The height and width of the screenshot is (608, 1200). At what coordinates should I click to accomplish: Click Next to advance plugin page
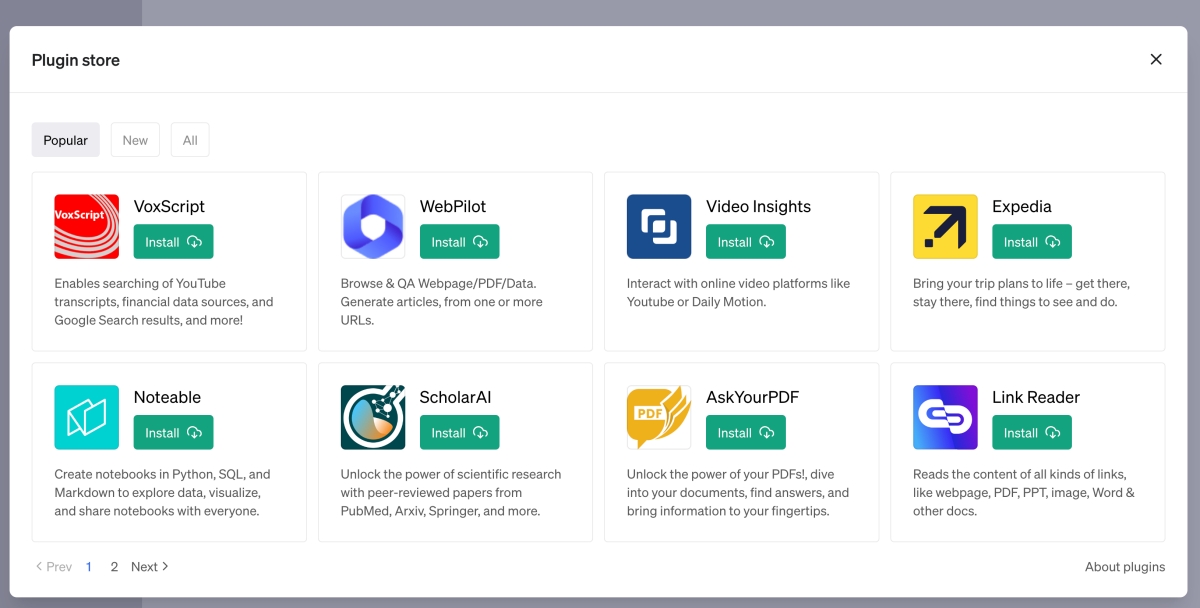click(x=150, y=567)
